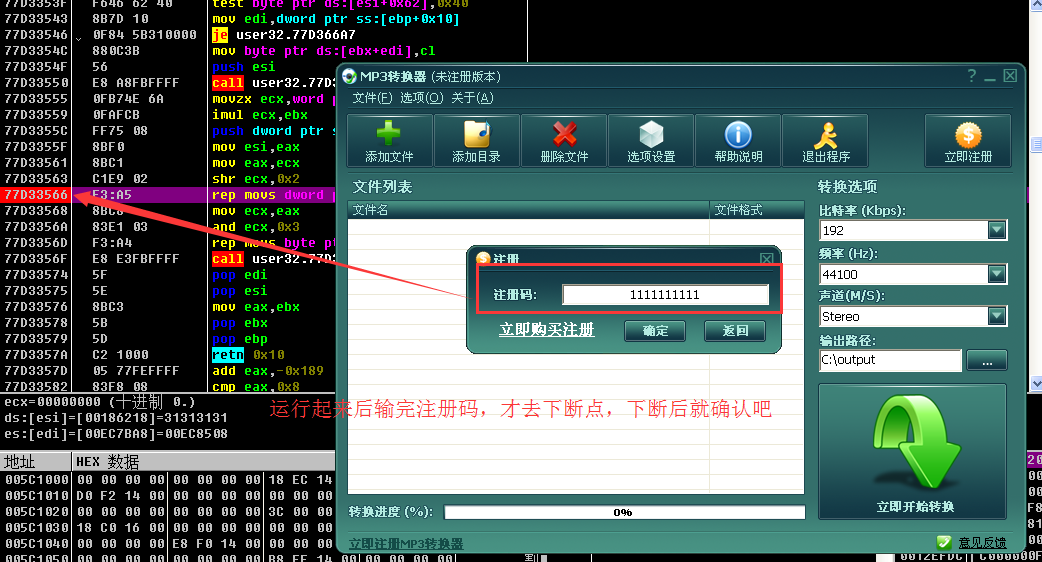
Task: Expand the bitrate 192 dropdown arrow
Action: click(x=996, y=231)
